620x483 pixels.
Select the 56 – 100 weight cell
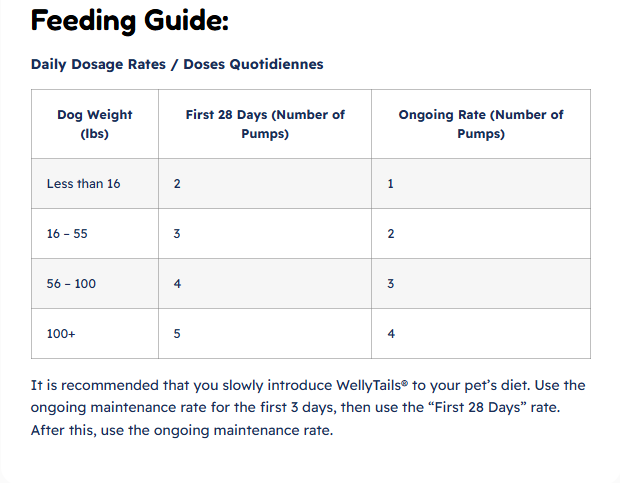click(95, 284)
